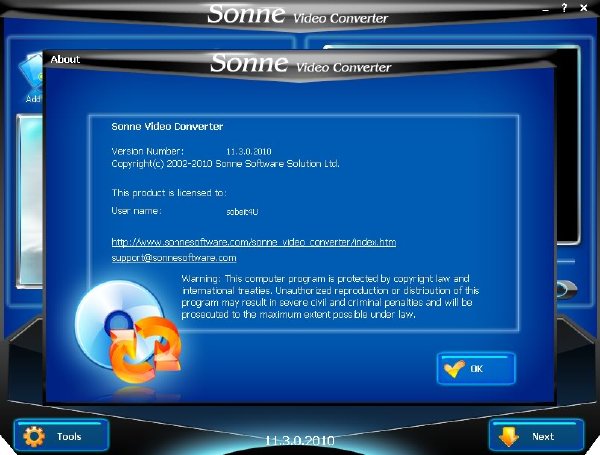600x455 pixels.
Task: Open the Tools button in main window
Action: click(61, 435)
